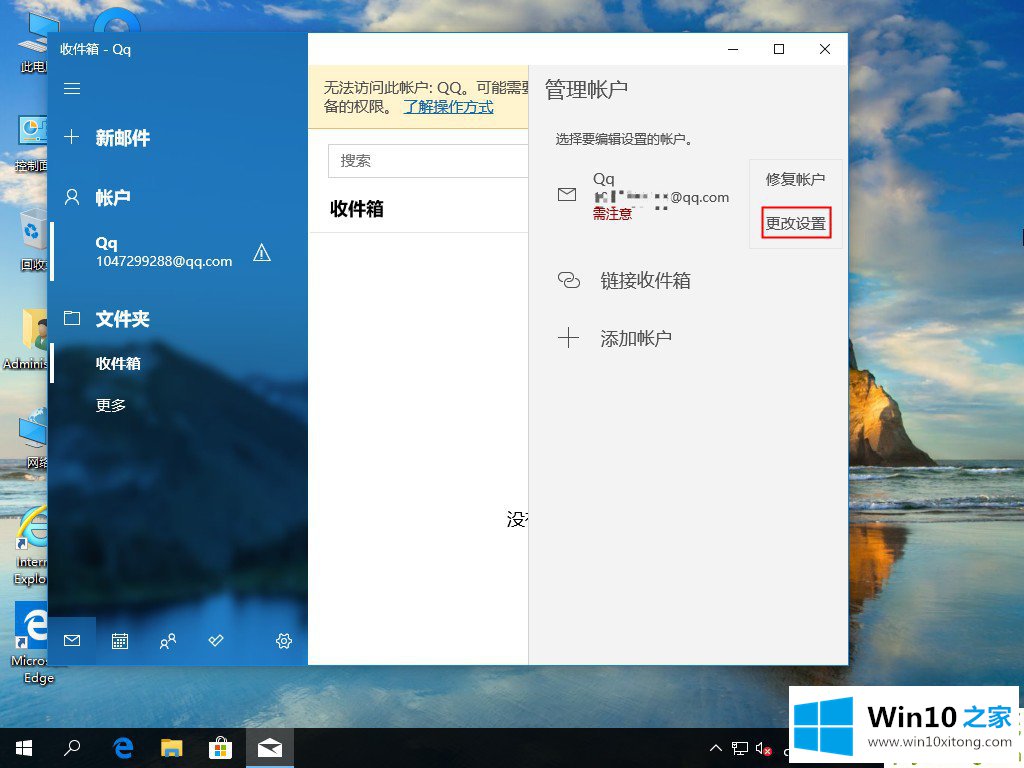Click the 搜索 search field
This screenshot has width=1024, height=768.
pyautogui.click(x=428, y=161)
